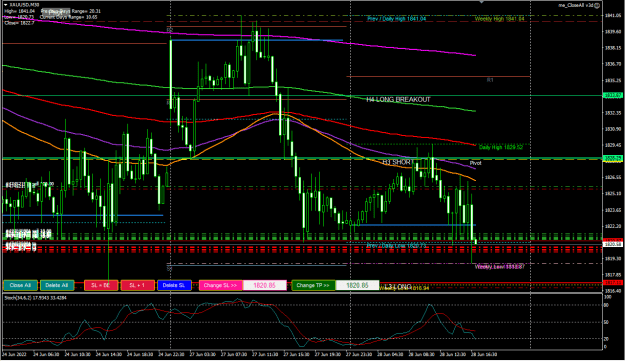Select the R1 level label
The image size is (625, 361).
pos(490,80)
